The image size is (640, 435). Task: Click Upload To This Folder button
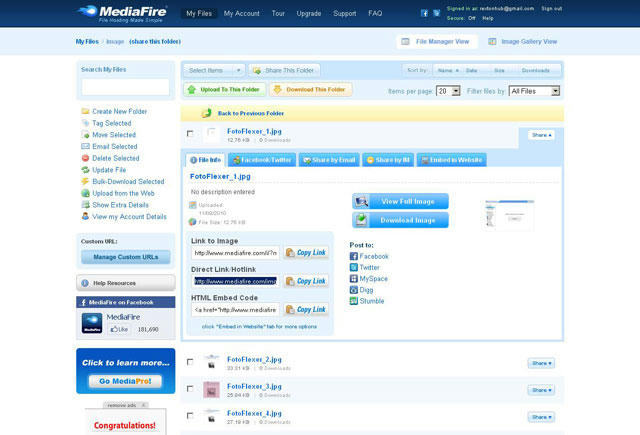pyautogui.click(x=224, y=89)
